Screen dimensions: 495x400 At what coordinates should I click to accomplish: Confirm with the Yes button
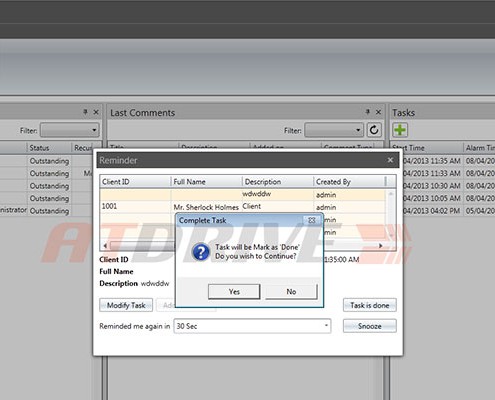234,292
